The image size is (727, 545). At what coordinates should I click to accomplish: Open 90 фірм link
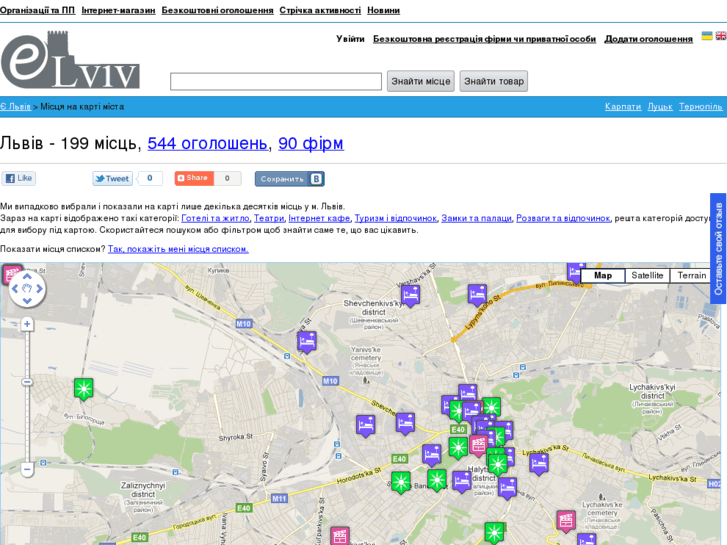[311, 143]
